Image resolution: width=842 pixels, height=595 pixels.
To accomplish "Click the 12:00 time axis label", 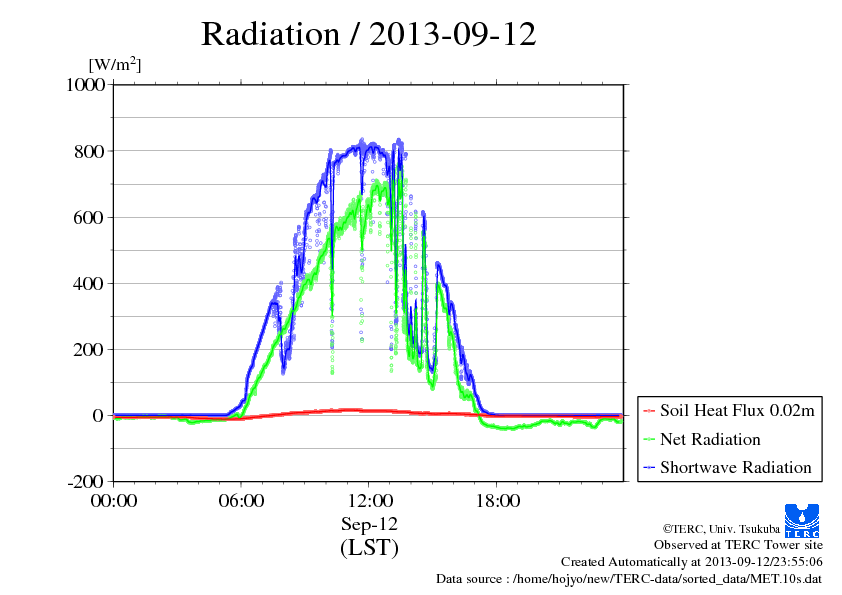I will [x=369, y=501].
